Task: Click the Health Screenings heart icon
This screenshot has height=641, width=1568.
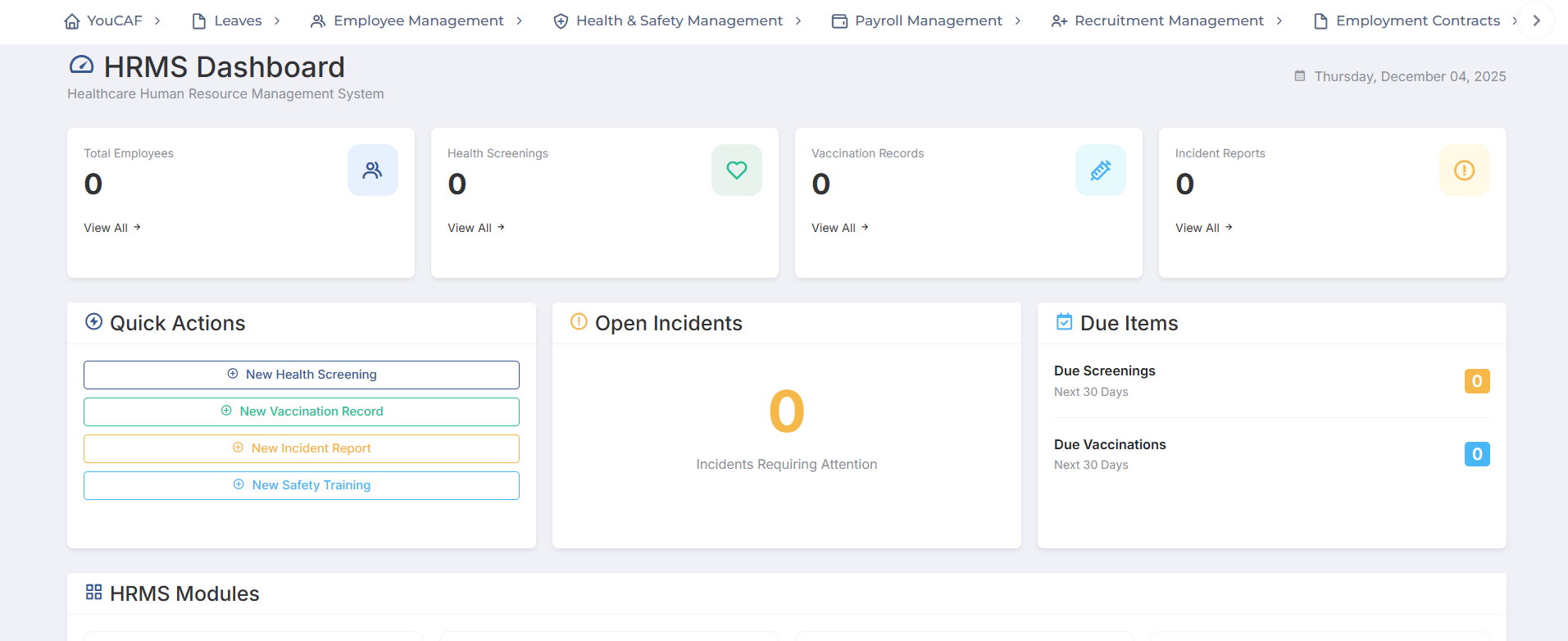Action: tap(736, 170)
